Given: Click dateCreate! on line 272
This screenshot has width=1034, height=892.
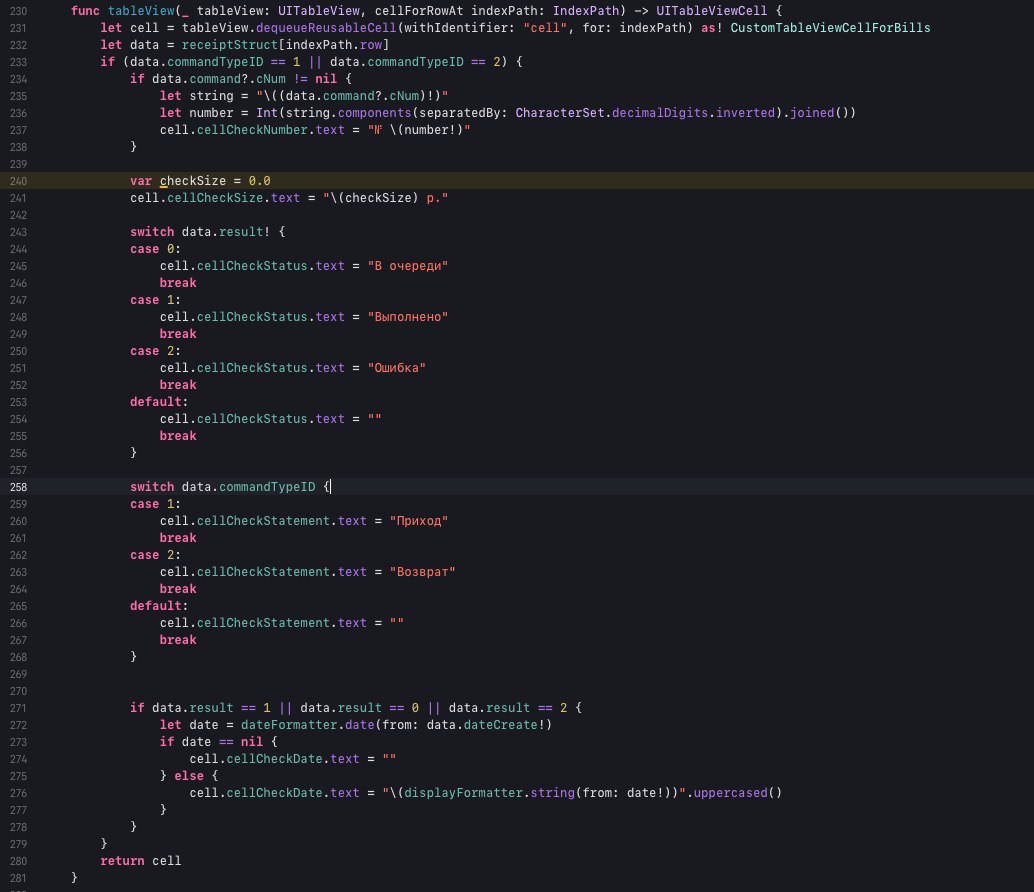Looking at the screenshot, I should [504, 725].
